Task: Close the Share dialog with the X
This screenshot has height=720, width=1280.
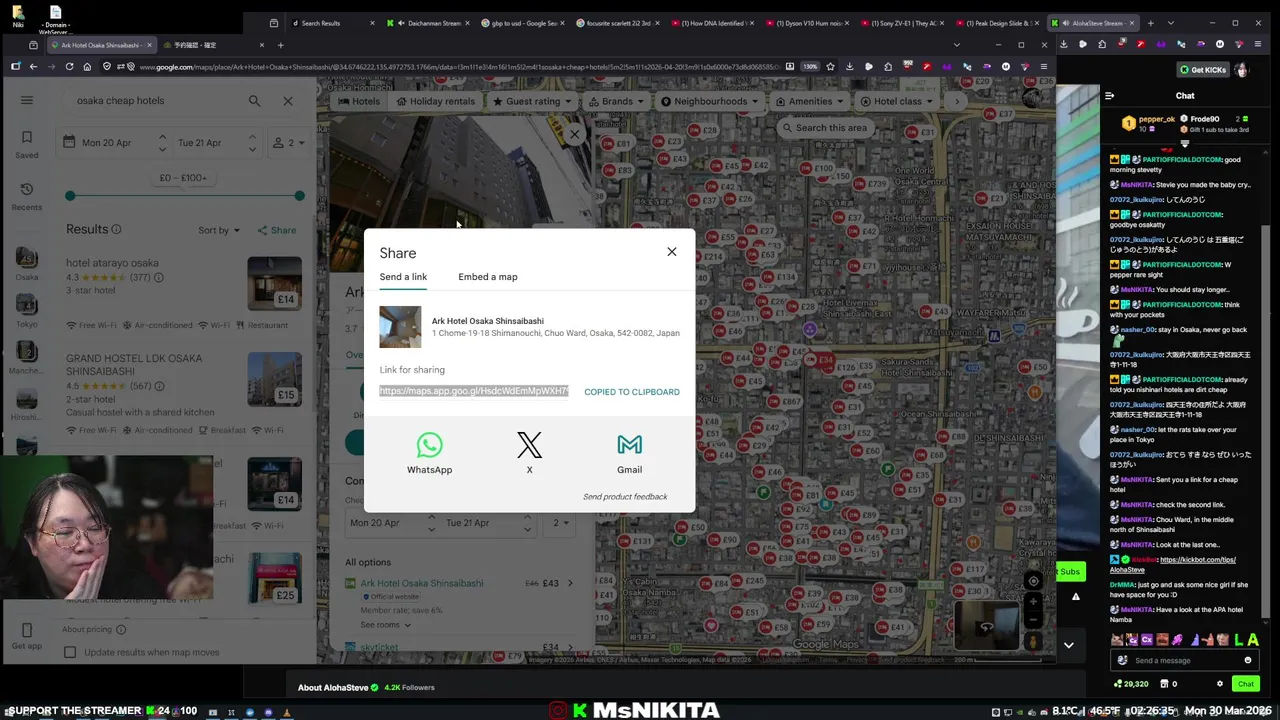Action: 672,252
